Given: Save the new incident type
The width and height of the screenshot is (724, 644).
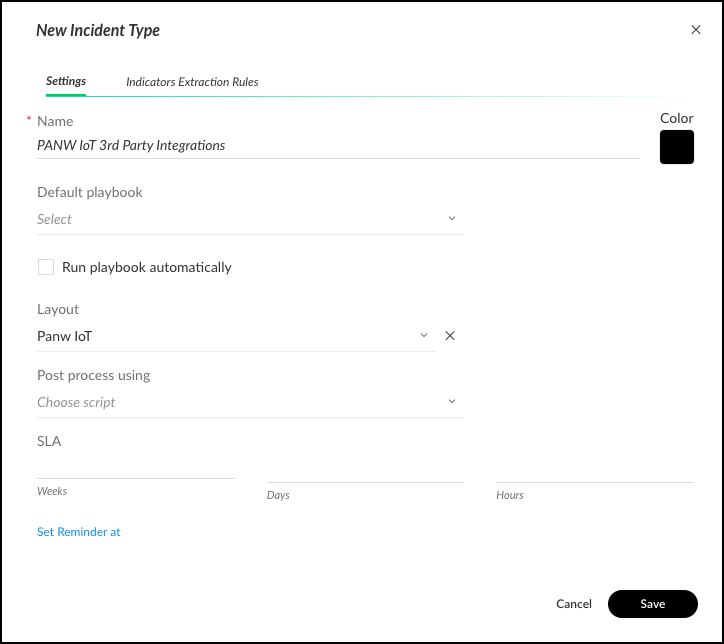Looking at the screenshot, I should coord(652,604).
